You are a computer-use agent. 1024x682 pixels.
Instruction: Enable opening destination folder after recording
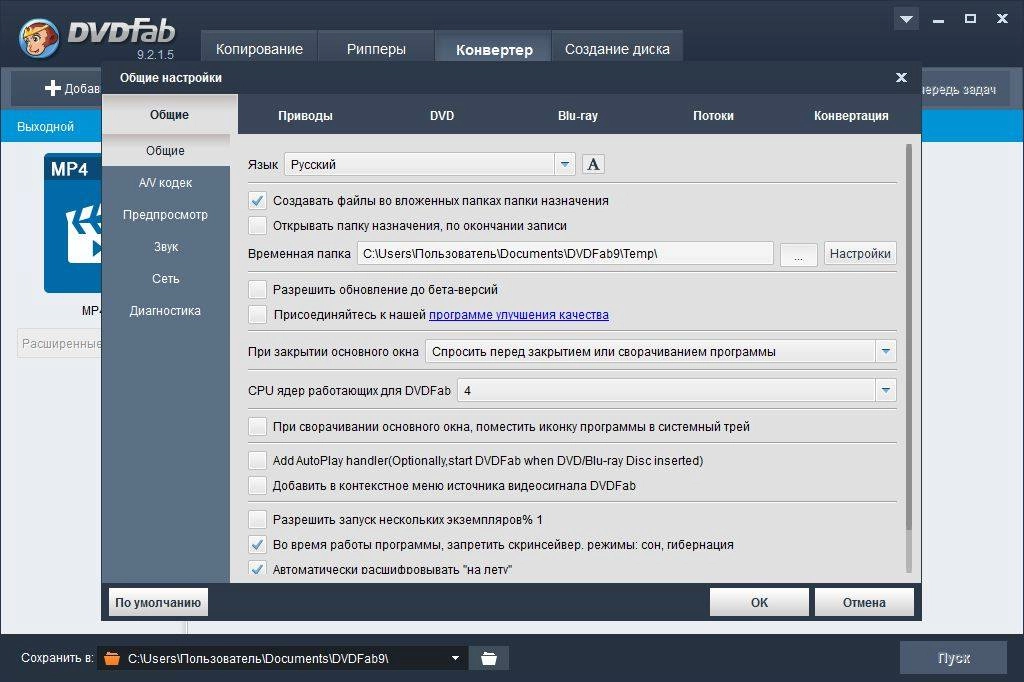(x=257, y=225)
